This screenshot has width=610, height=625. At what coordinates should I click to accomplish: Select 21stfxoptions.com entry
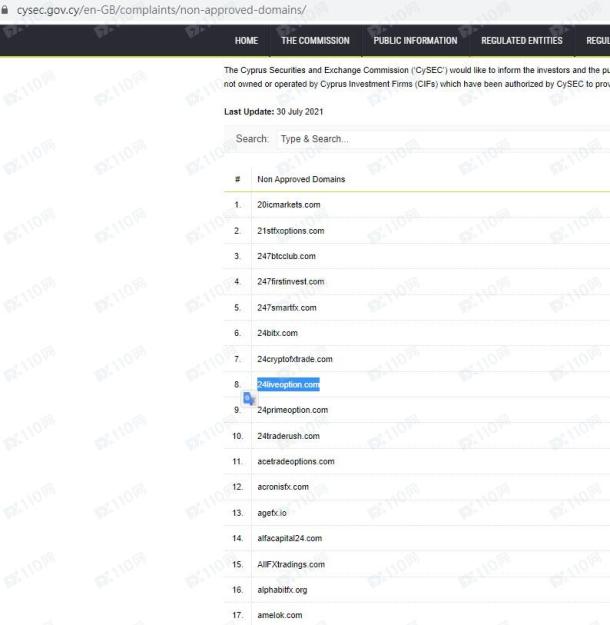(x=291, y=231)
